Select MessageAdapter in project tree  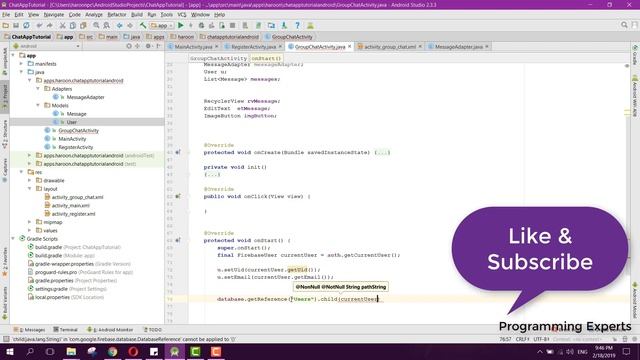(85, 97)
